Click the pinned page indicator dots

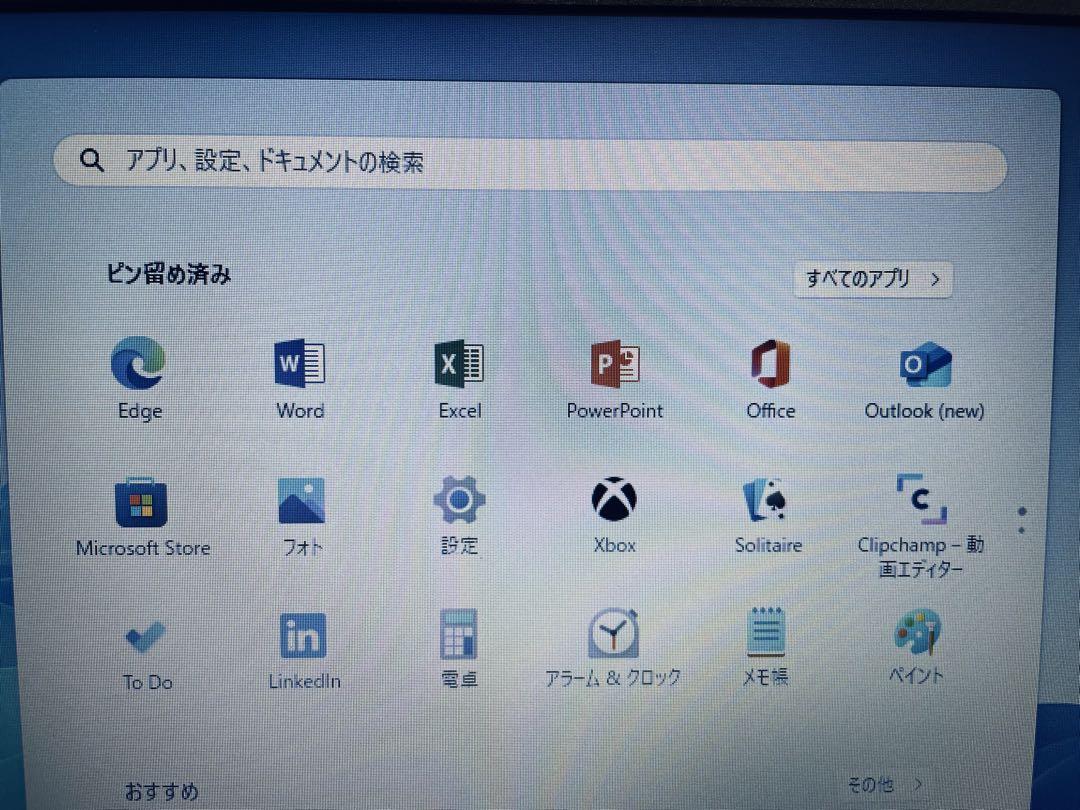coord(1021,520)
